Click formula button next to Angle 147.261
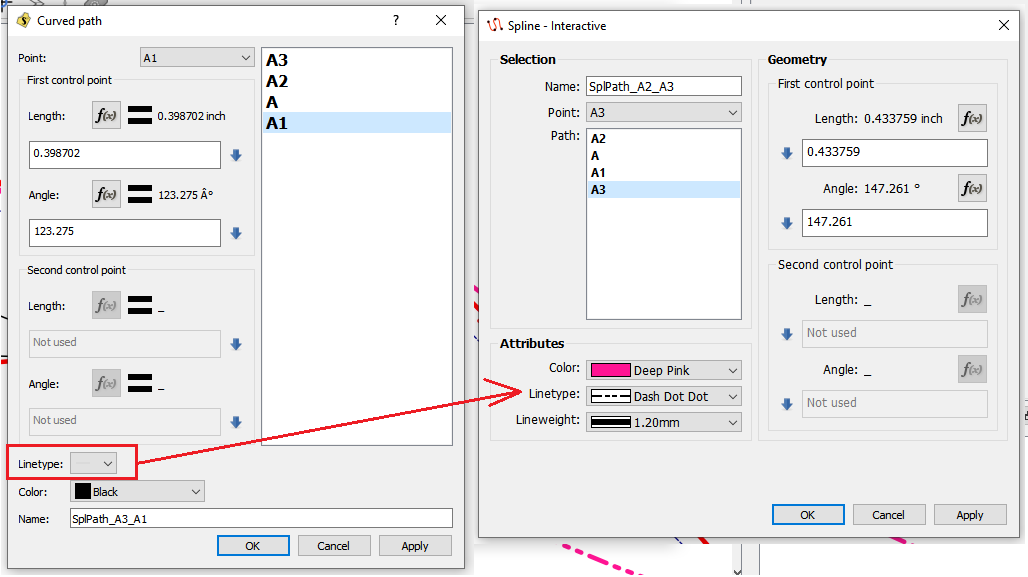The width and height of the screenshot is (1028, 577). 971,188
